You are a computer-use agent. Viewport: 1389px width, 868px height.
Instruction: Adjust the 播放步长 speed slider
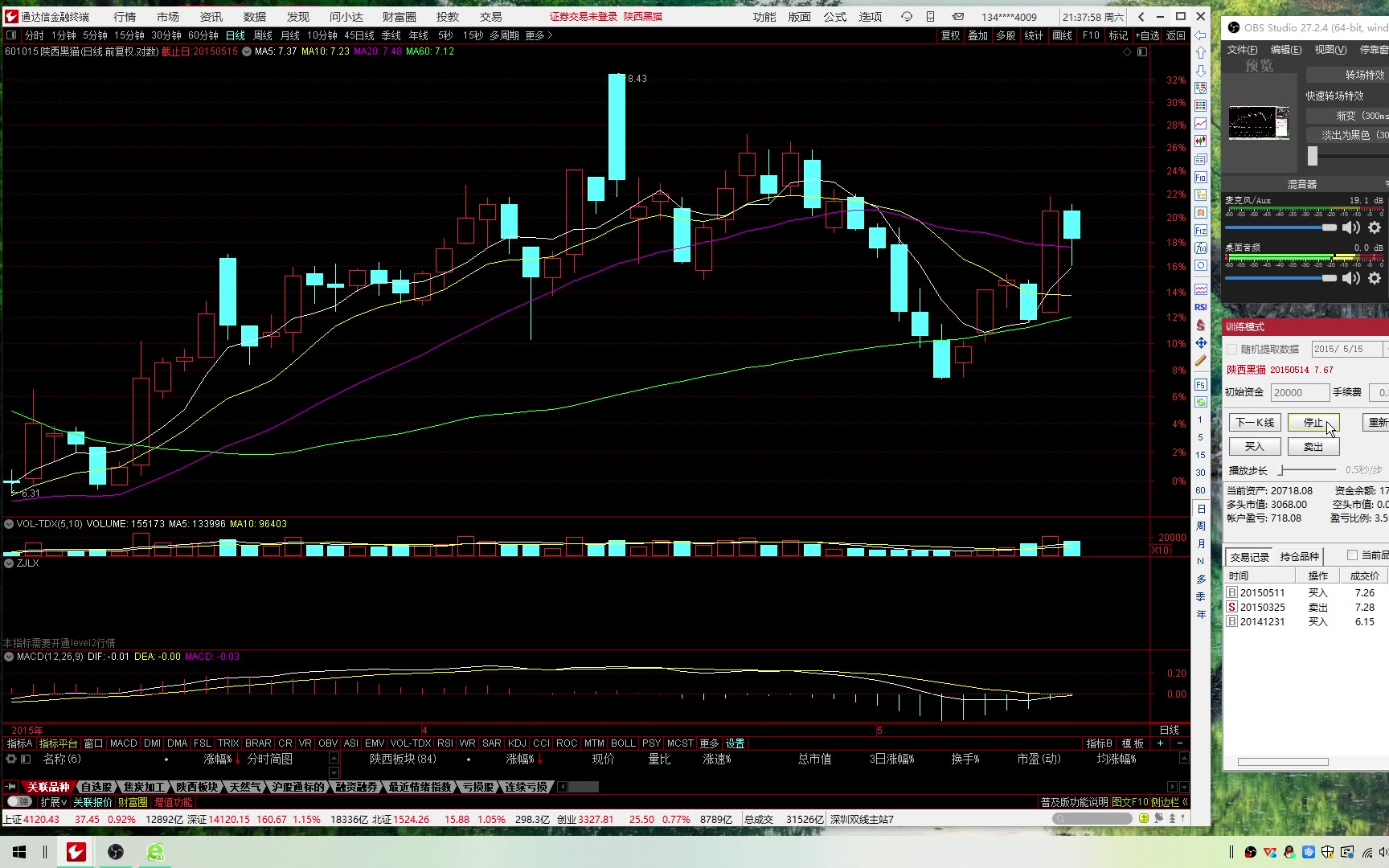pyautogui.click(x=1283, y=470)
